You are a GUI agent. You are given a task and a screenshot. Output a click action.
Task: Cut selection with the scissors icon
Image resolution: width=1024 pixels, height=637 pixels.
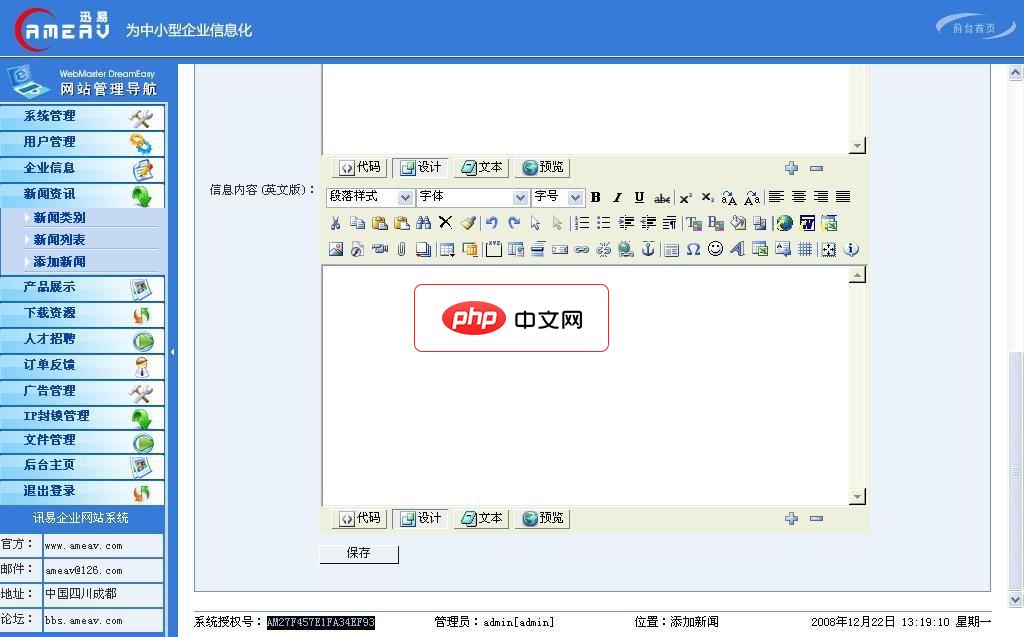336,223
